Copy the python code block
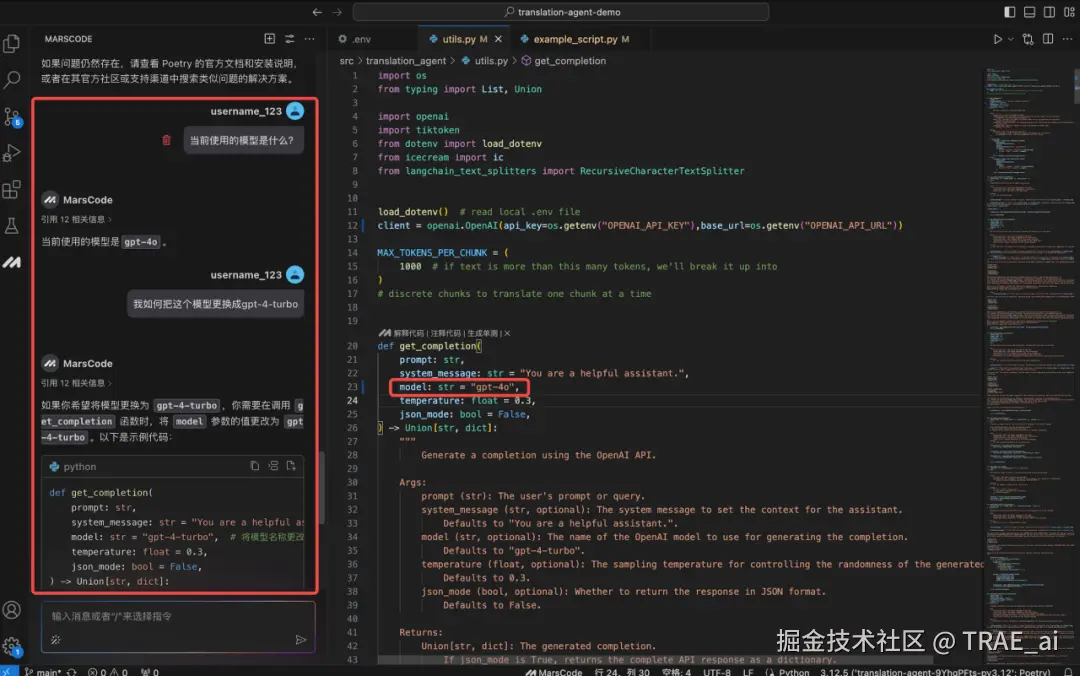This screenshot has width=1080, height=676. click(x=254, y=466)
